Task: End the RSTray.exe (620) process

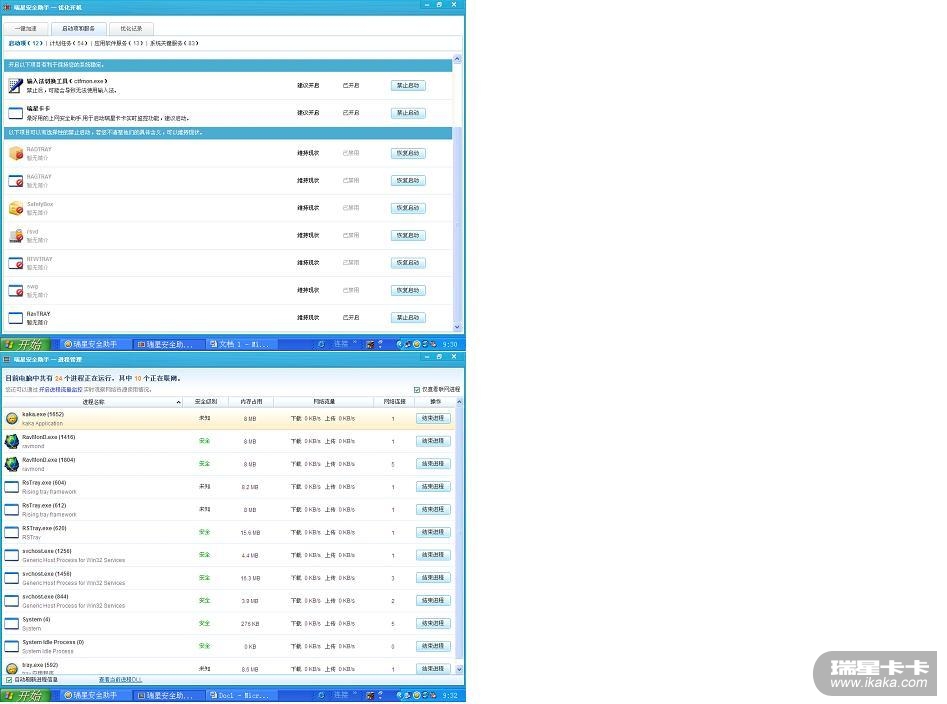Action: [433, 533]
